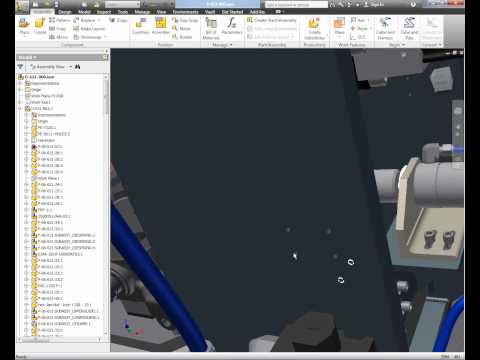Switch to the Environments ribbon tab
This screenshot has height=360, width=480.
(185, 12)
